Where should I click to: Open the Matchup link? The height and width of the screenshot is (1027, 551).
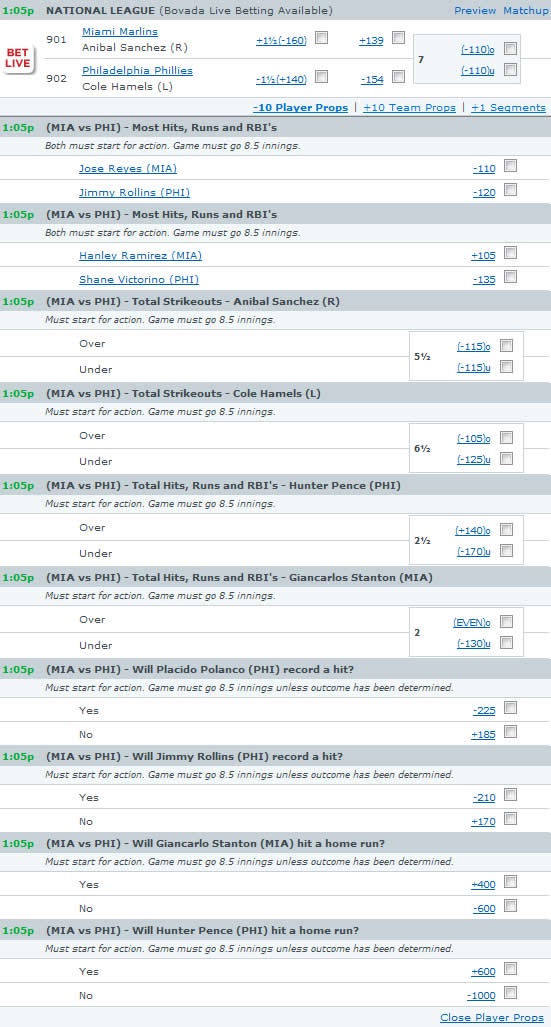[x=525, y=10]
